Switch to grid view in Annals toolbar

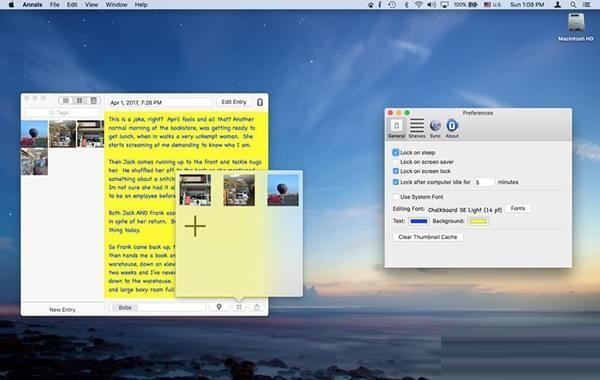[x=80, y=101]
